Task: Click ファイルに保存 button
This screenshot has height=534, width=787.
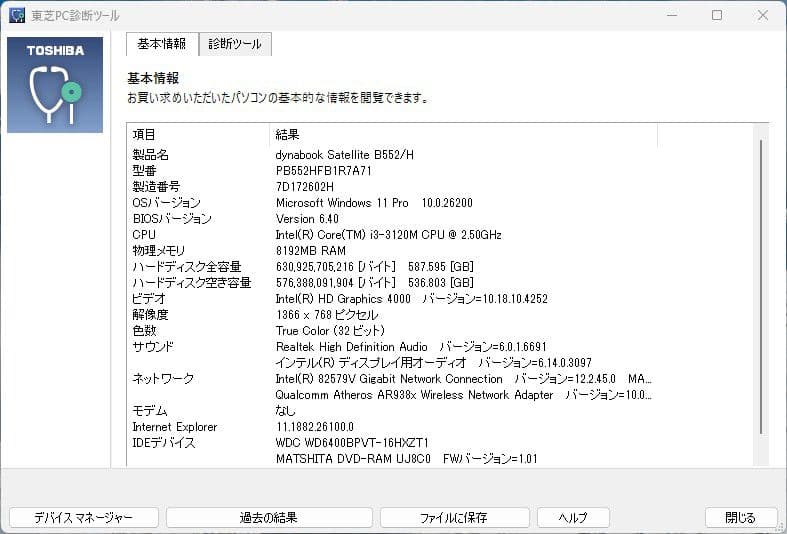Action: [x=454, y=517]
